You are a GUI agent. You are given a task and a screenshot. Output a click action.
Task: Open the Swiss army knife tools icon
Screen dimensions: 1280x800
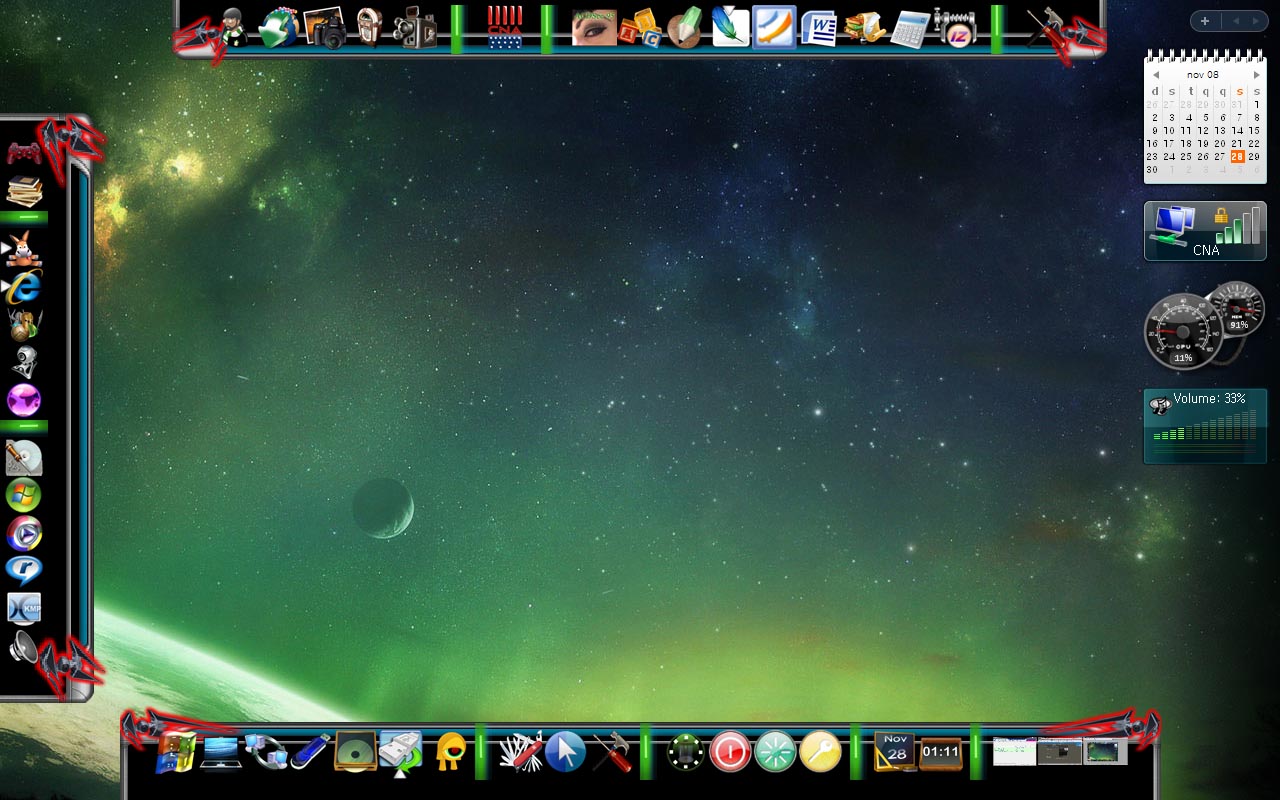(x=521, y=751)
